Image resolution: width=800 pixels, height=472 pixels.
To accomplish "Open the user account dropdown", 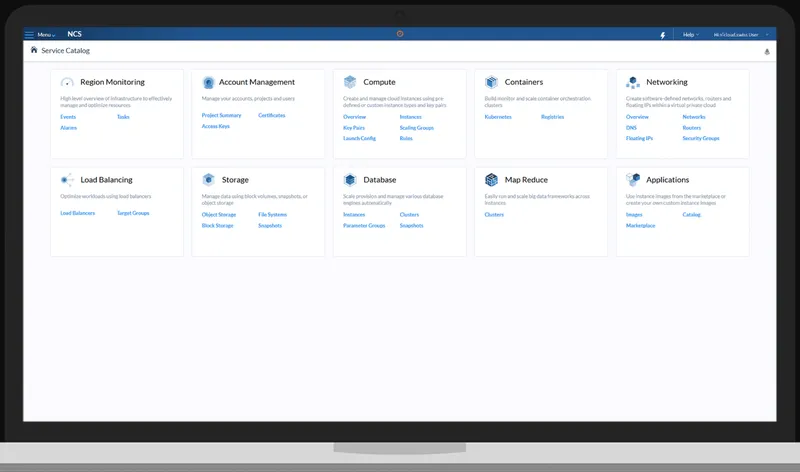I will pyautogui.click(x=741, y=35).
